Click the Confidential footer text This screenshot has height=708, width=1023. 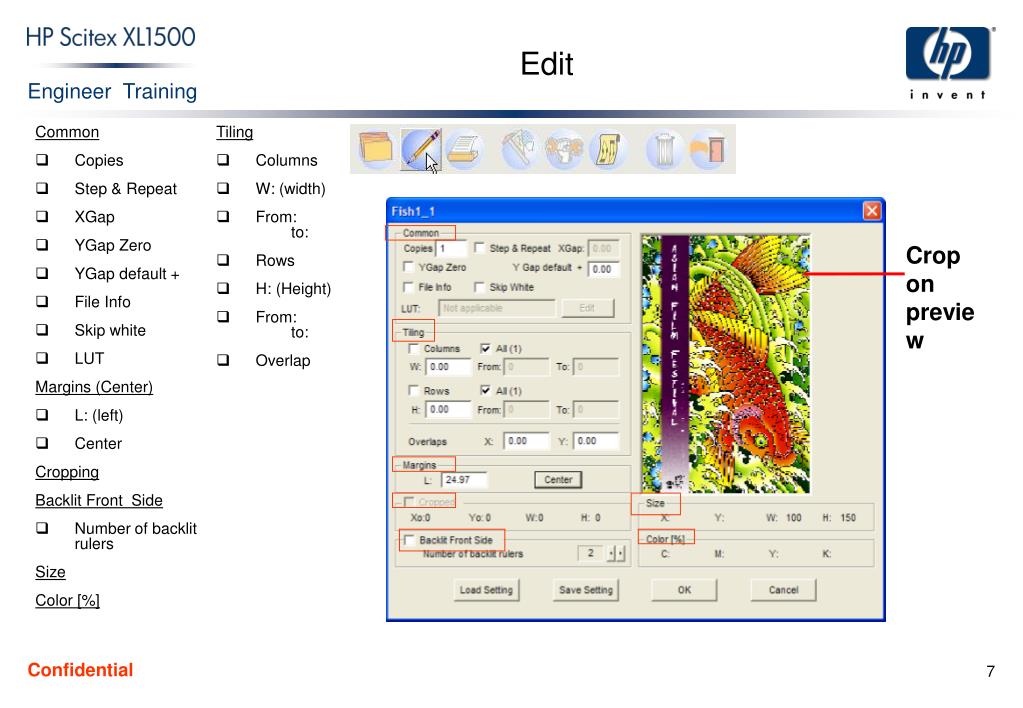coord(80,670)
